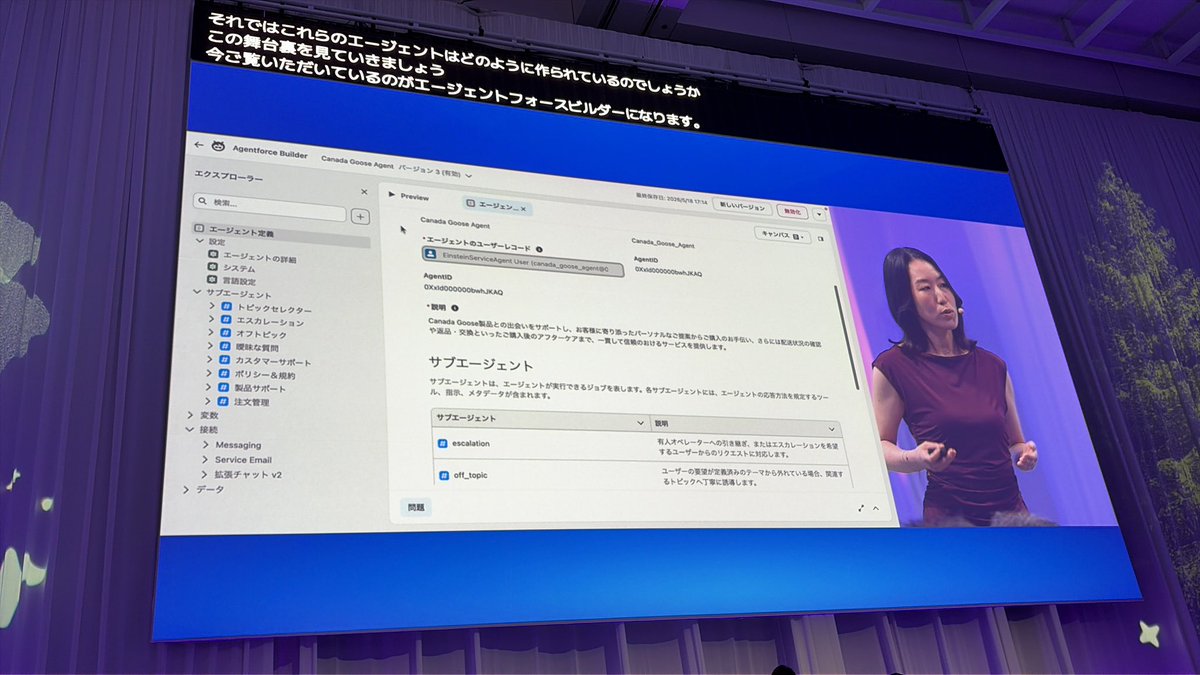The image size is (1200, 675).
Task: Select the エージェント定義 tree row
Action: click(x=281, y=234)
